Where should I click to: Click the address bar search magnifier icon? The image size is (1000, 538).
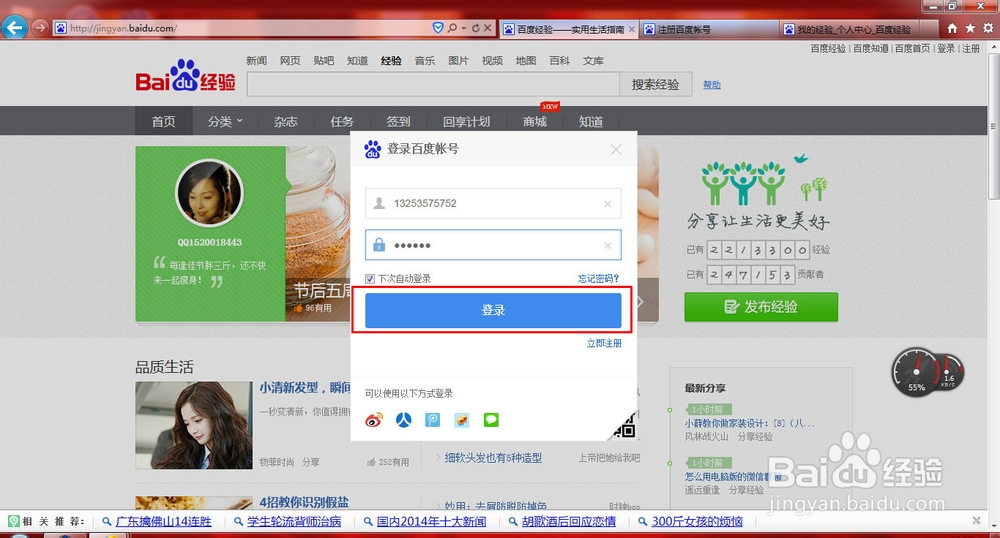click(x=452, y=28)
